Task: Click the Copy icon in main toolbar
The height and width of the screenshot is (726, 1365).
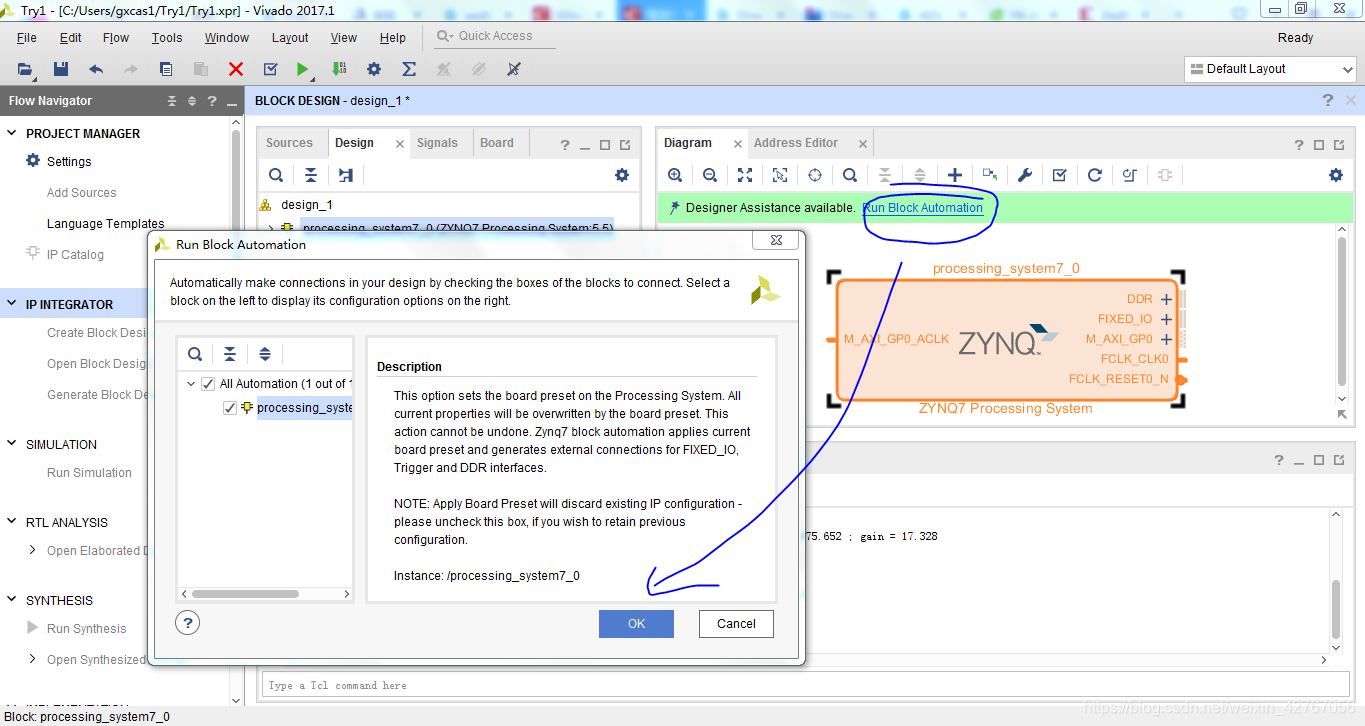Action: (166, 69)
